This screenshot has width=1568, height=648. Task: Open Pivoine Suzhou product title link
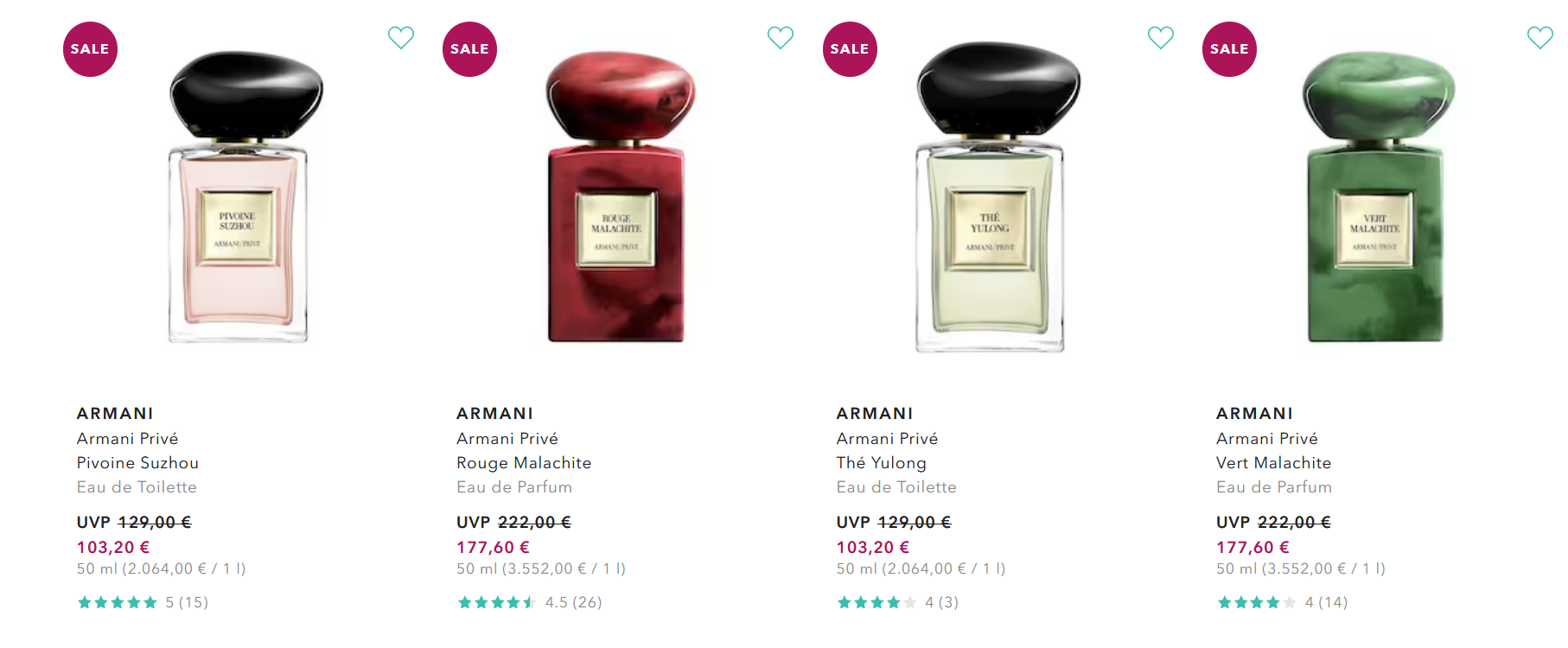pyautogui.click(x=137, y=463)
